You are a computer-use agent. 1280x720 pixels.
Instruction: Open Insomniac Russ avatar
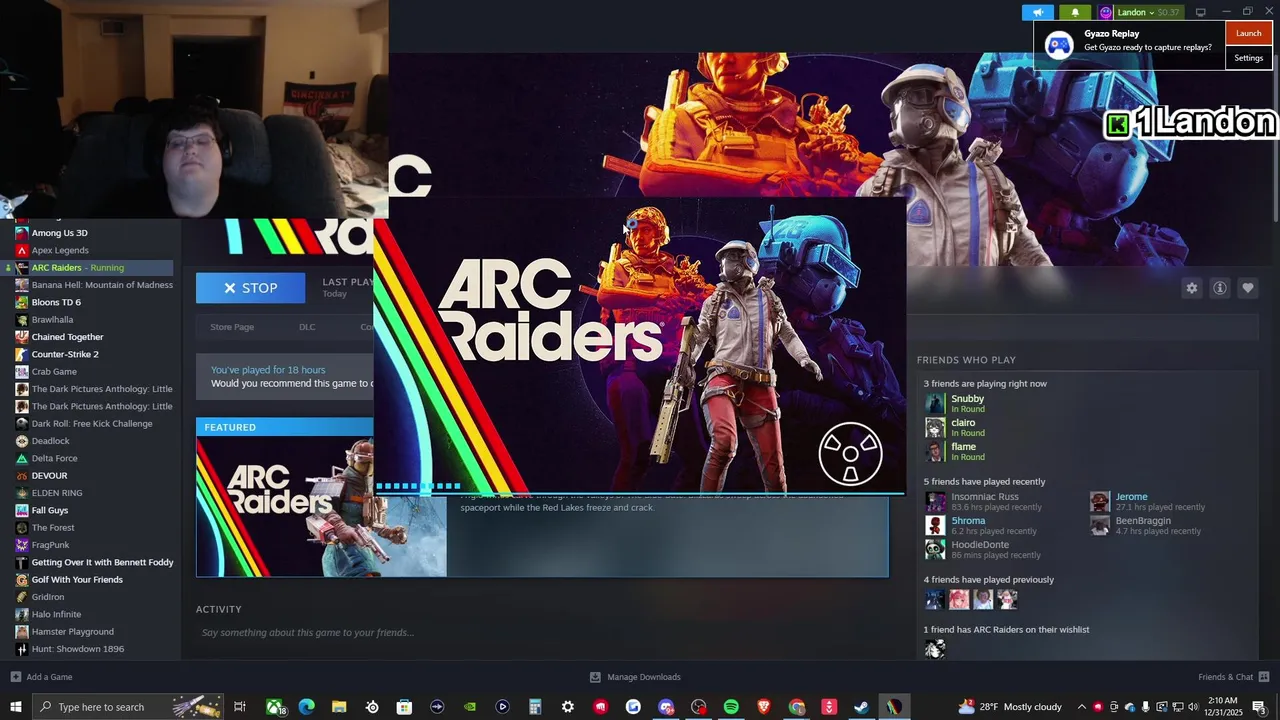[935, 501]
